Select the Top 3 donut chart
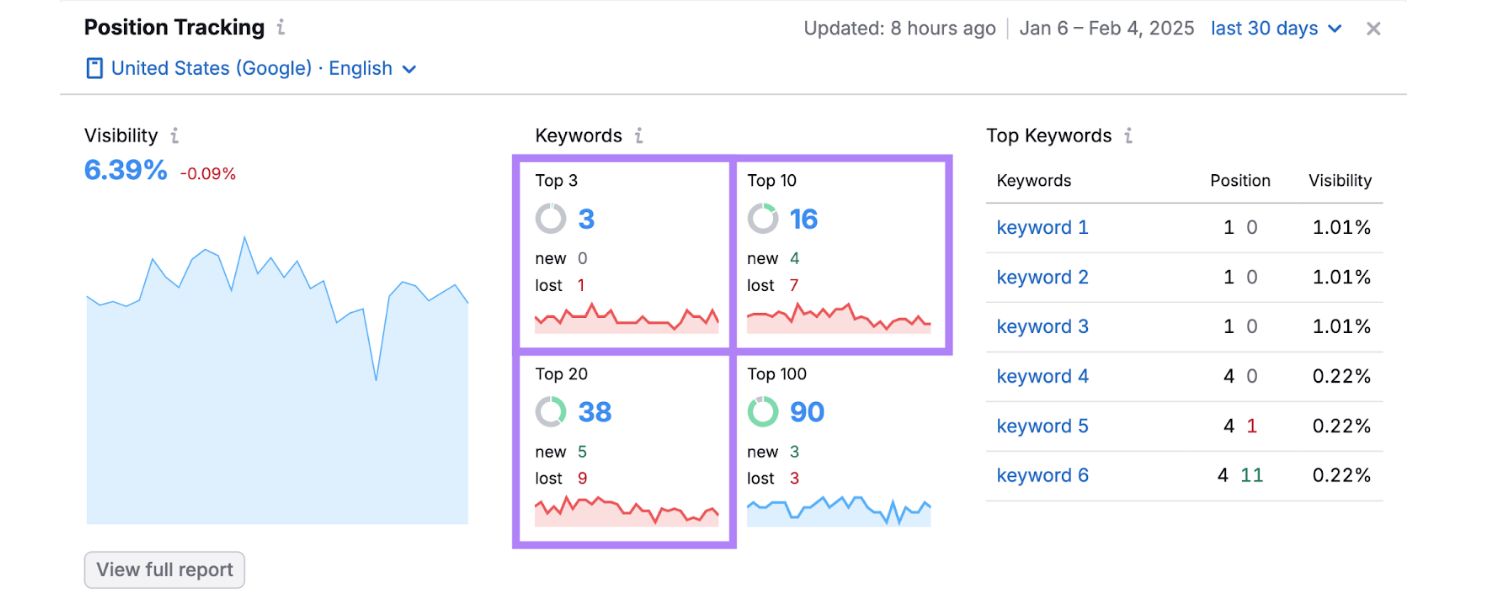The image size is (1500, 600). (x=549, y=219)
